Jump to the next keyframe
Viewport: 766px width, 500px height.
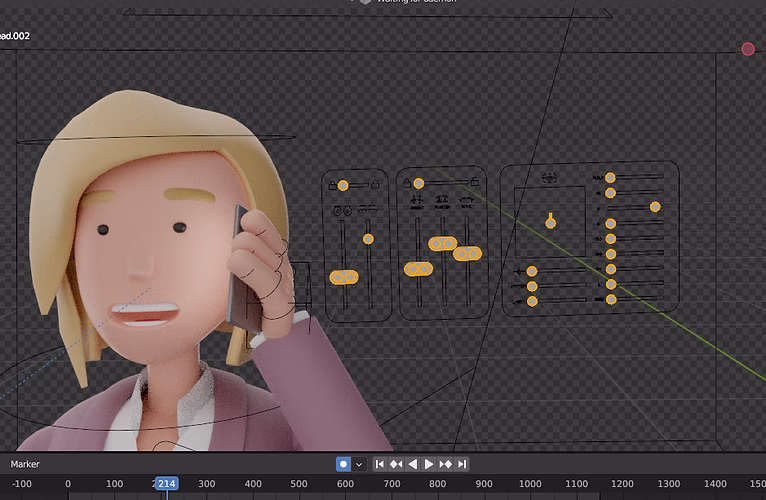(x=446, y=464)
